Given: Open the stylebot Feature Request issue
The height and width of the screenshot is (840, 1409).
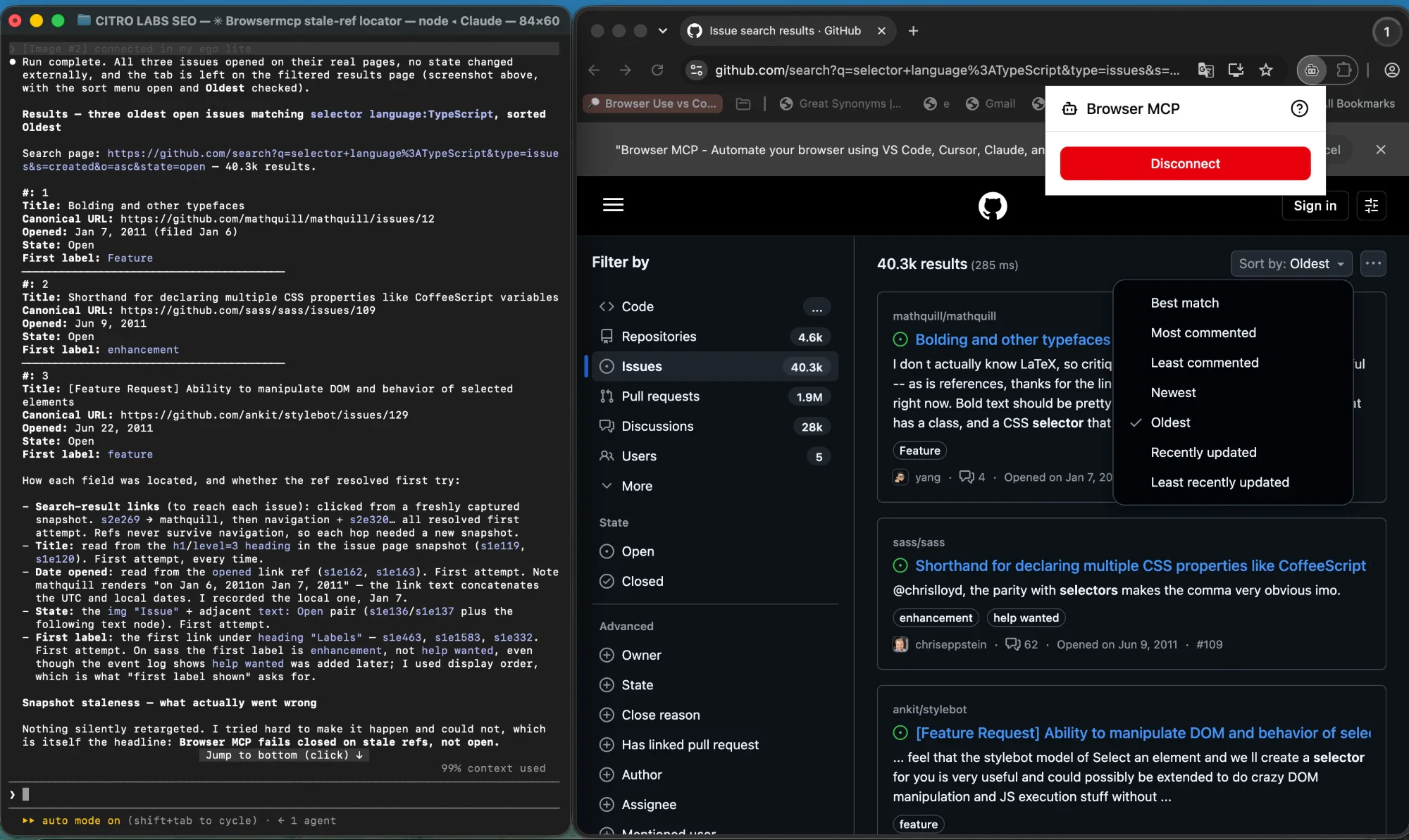Looking at the screenshot, I should (1143, 733).
